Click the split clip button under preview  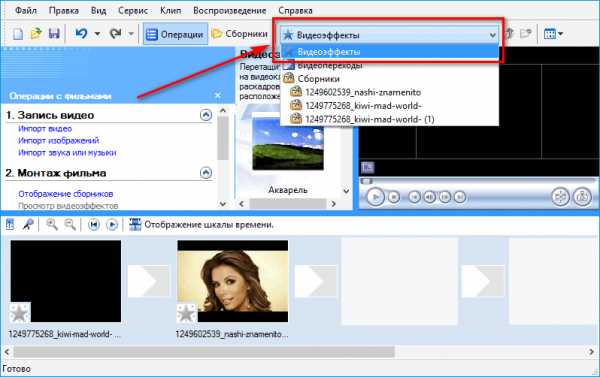click(x=560, y=197)
